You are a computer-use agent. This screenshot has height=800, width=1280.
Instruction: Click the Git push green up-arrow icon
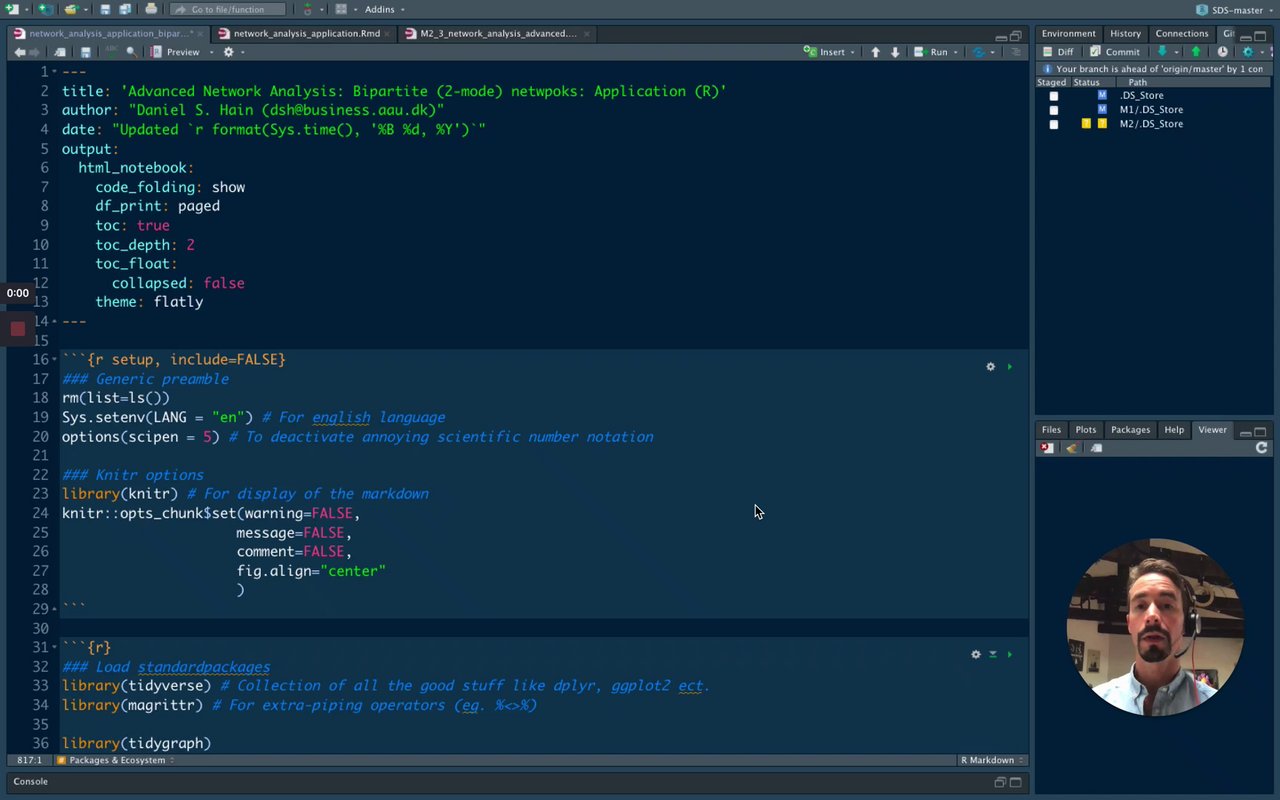pos(1195,52)
